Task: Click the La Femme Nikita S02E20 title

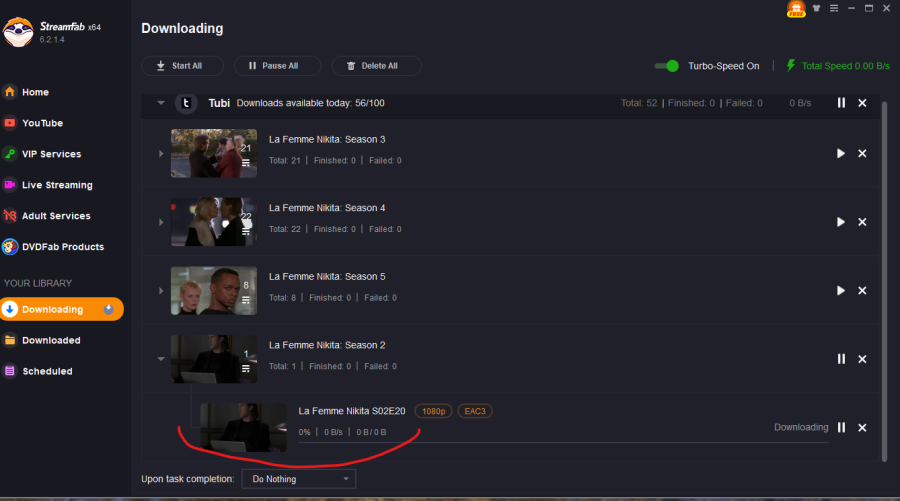Action: coord(352,411)
